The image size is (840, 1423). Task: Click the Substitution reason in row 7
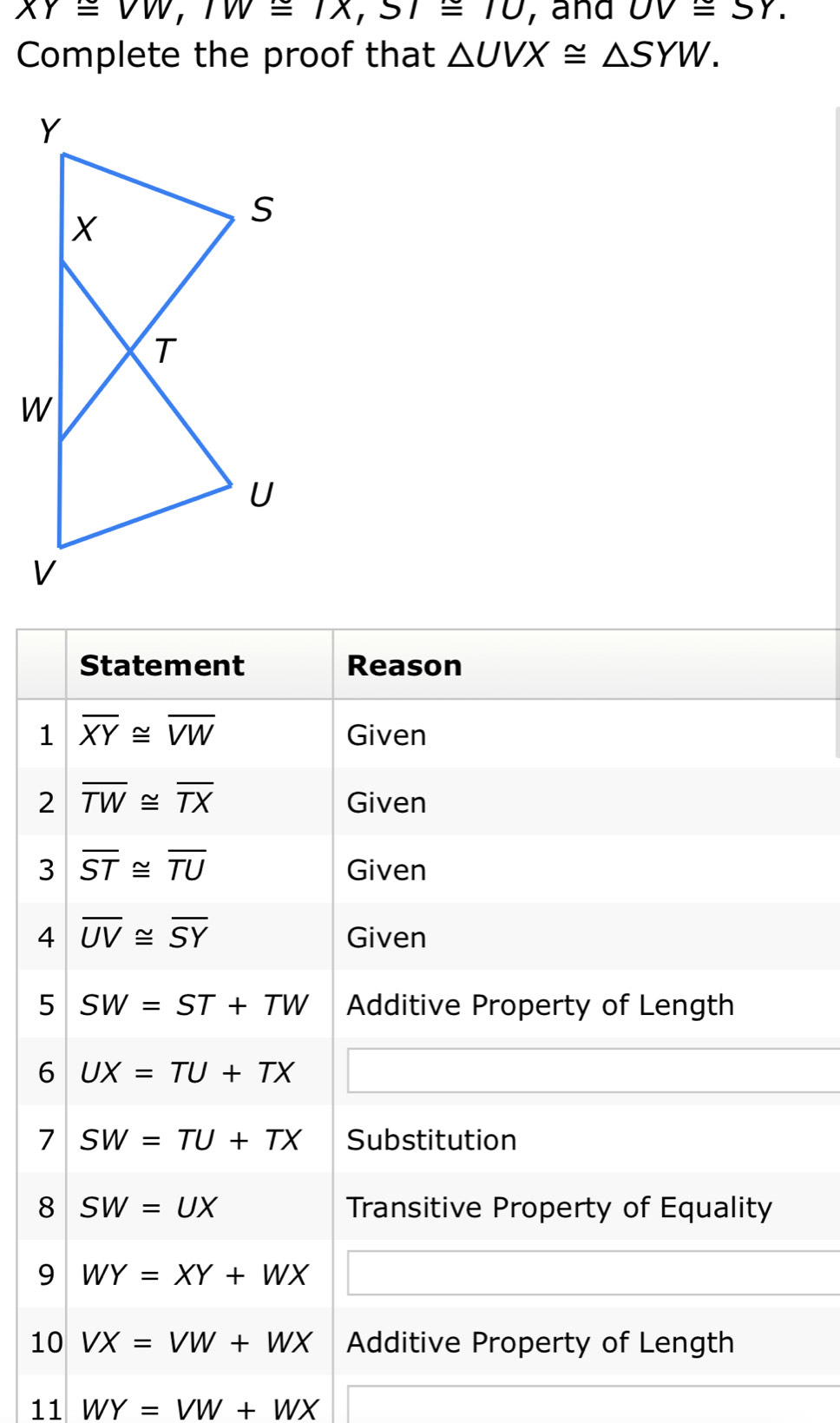(431, 1139)
